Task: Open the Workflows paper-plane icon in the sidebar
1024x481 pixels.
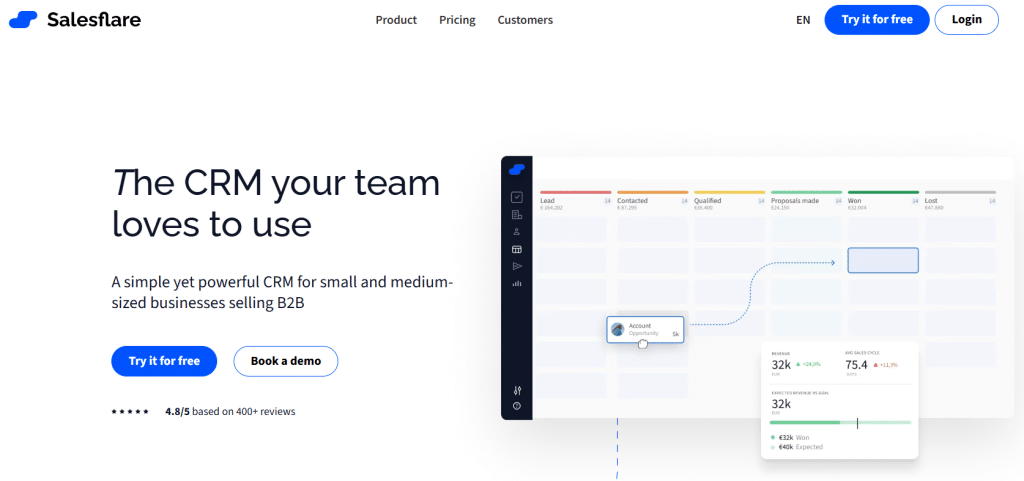Action: click(517, 266)
